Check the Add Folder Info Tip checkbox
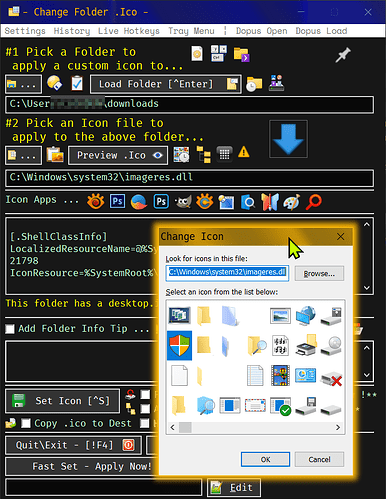The width and height of the screenshot is (386, 499). tap(10, 329)
